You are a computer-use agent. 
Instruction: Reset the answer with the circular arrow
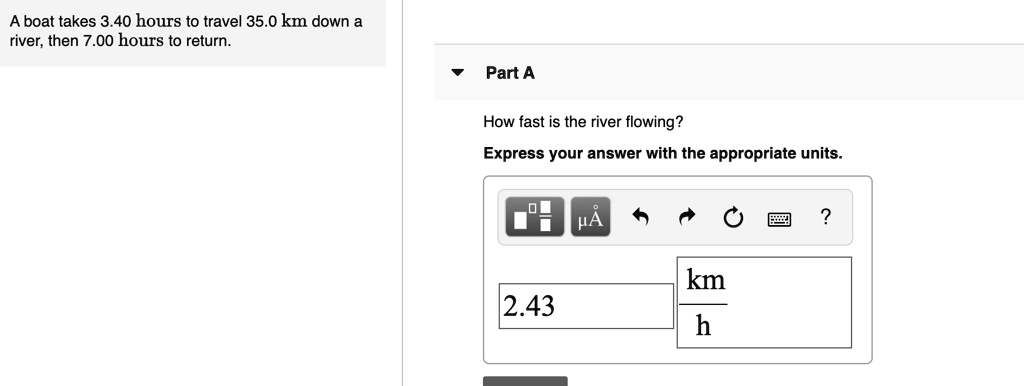[x=733, y=217]
